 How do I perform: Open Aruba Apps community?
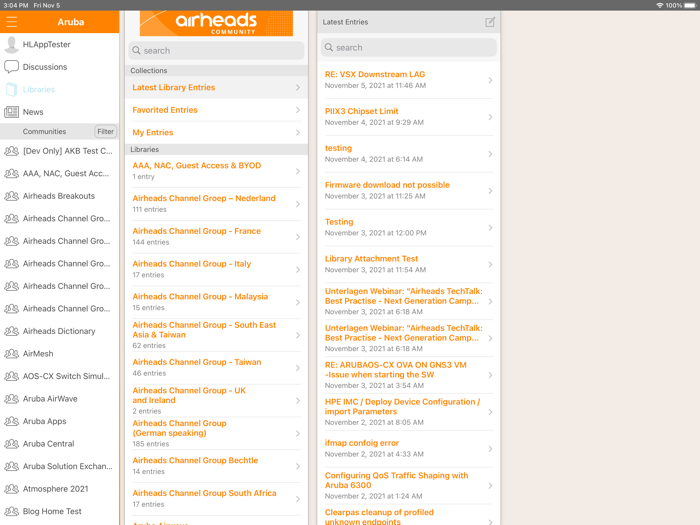[x=60, y=421]
